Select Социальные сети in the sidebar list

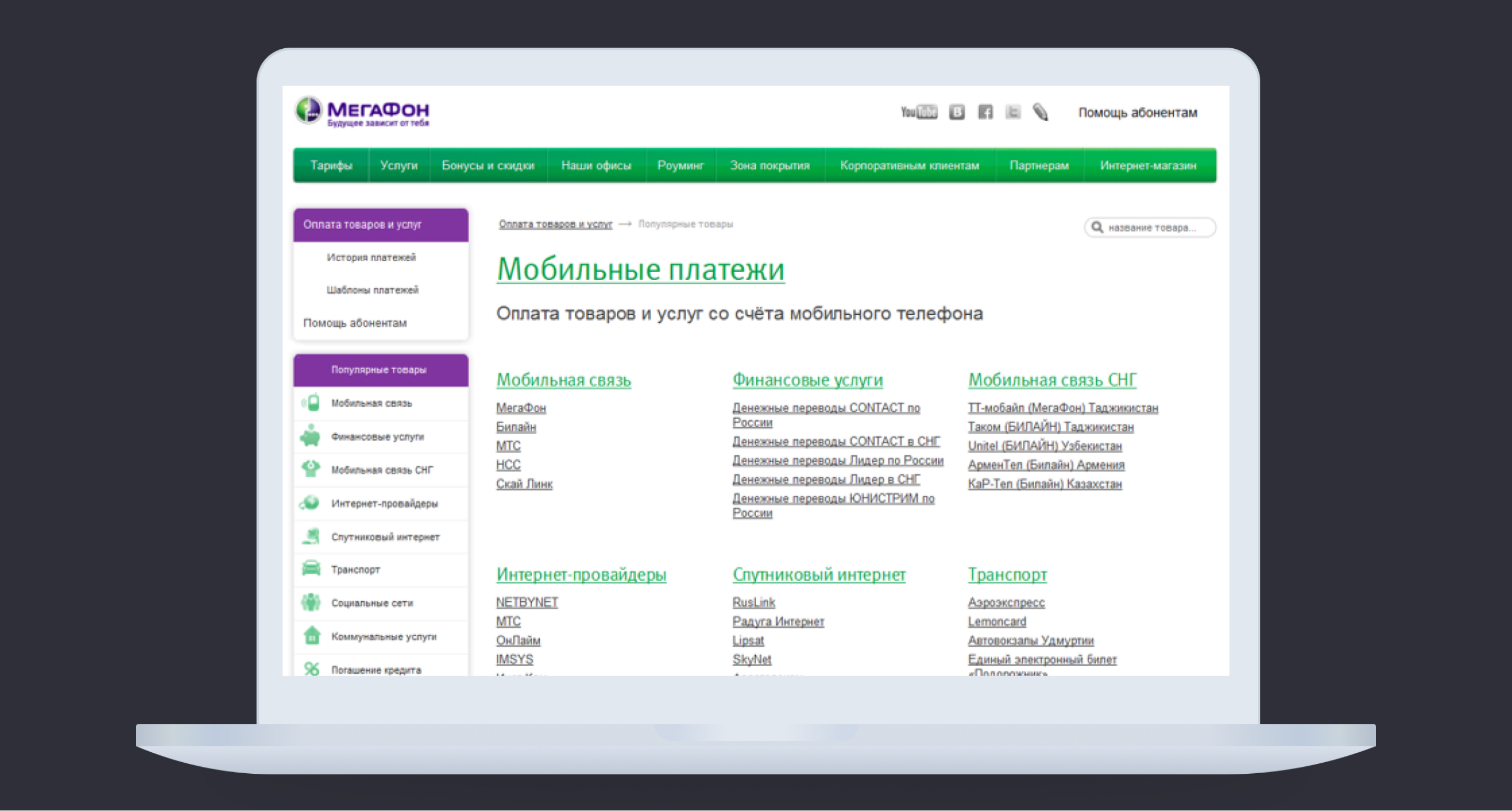tap(372, 603)
